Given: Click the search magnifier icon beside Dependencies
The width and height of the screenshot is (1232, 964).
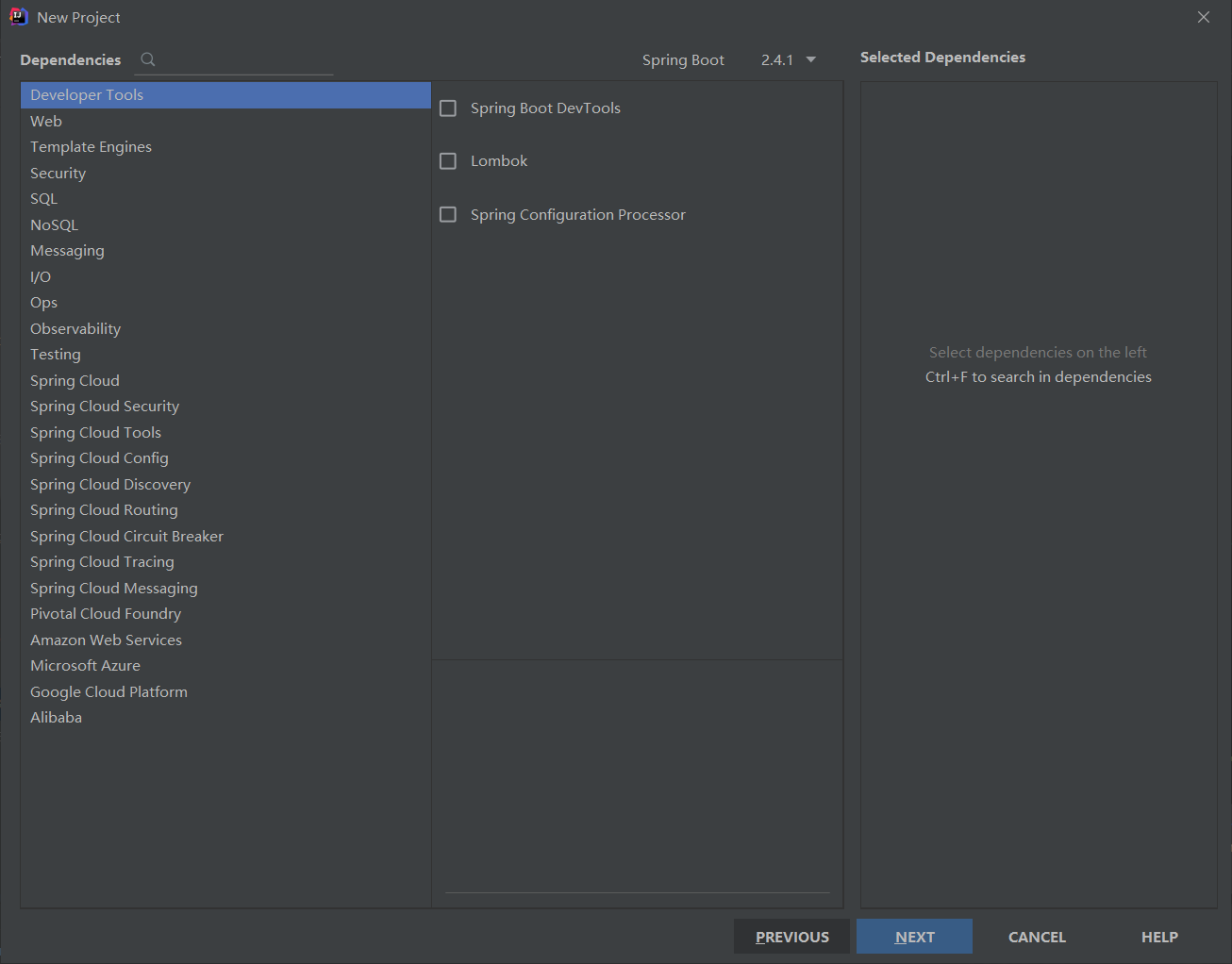Looking at the screenshot, I should [148, 59].
